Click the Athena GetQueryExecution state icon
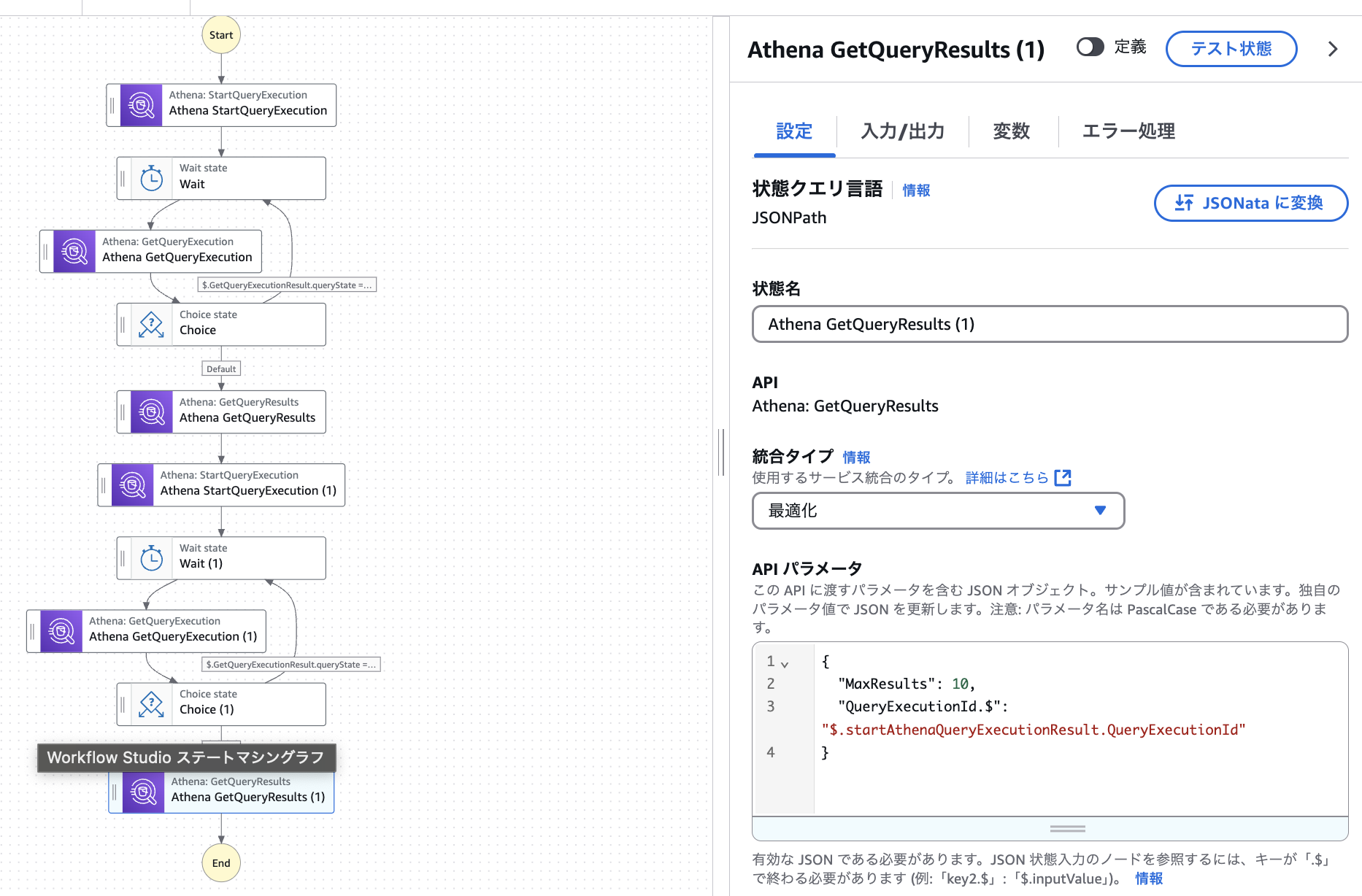Image resolution: width=1362 pixels, height=896 pixels. point(74,252)
